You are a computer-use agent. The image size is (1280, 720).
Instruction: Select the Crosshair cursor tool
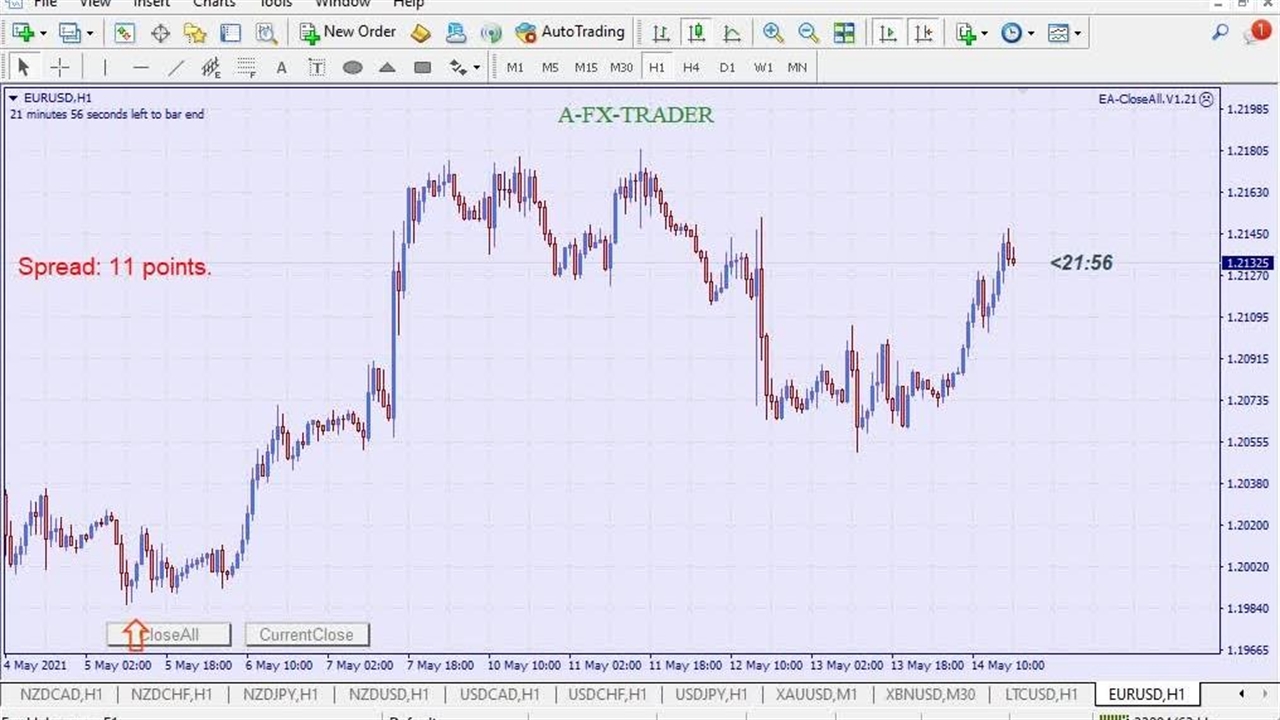60,67
